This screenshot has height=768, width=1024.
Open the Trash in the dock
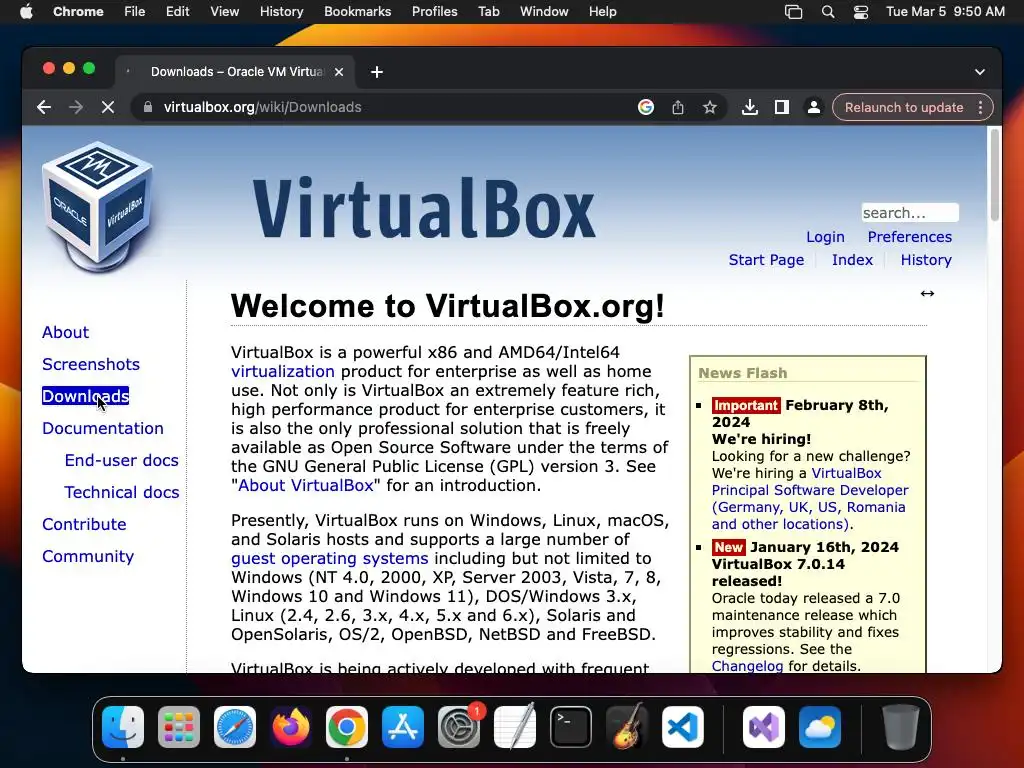pyautogui.click(x=901, y=726)
